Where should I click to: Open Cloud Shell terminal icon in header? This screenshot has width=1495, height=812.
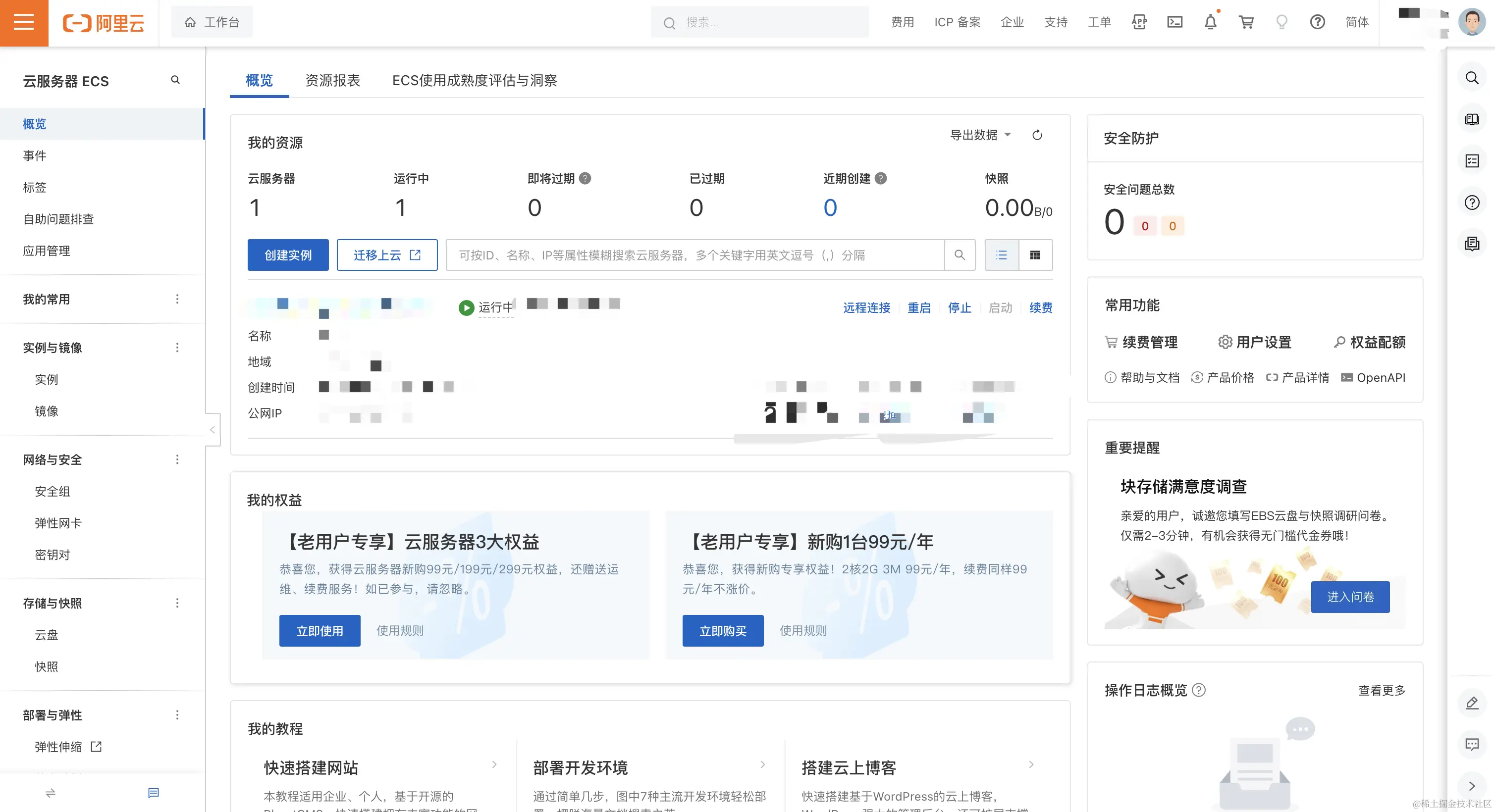coord(1175,22)
